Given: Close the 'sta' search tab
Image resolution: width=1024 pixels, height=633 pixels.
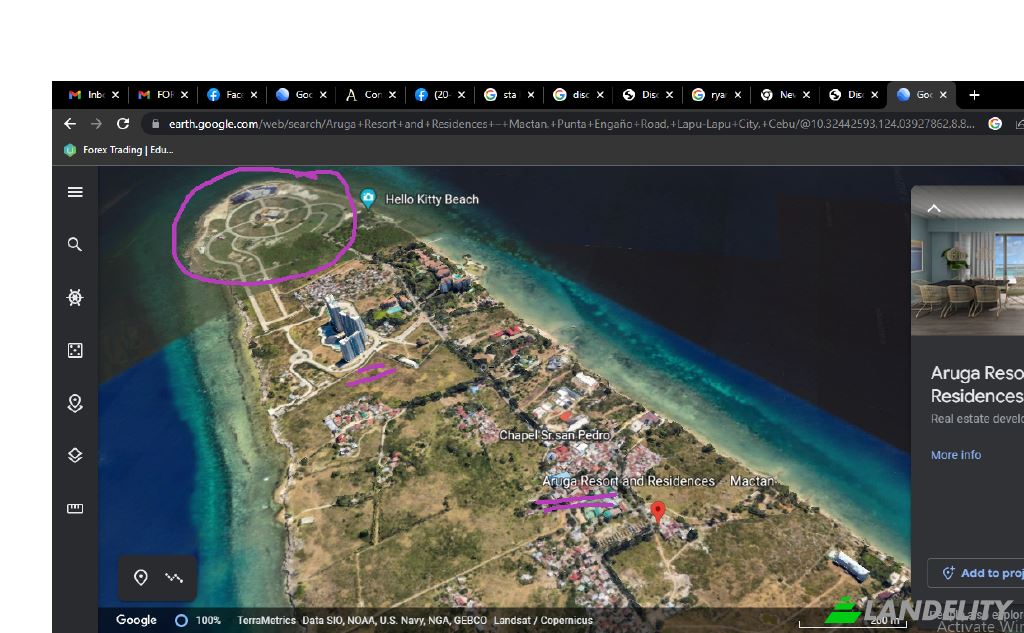Looking at the screenshot, I should tap(531, 95).
